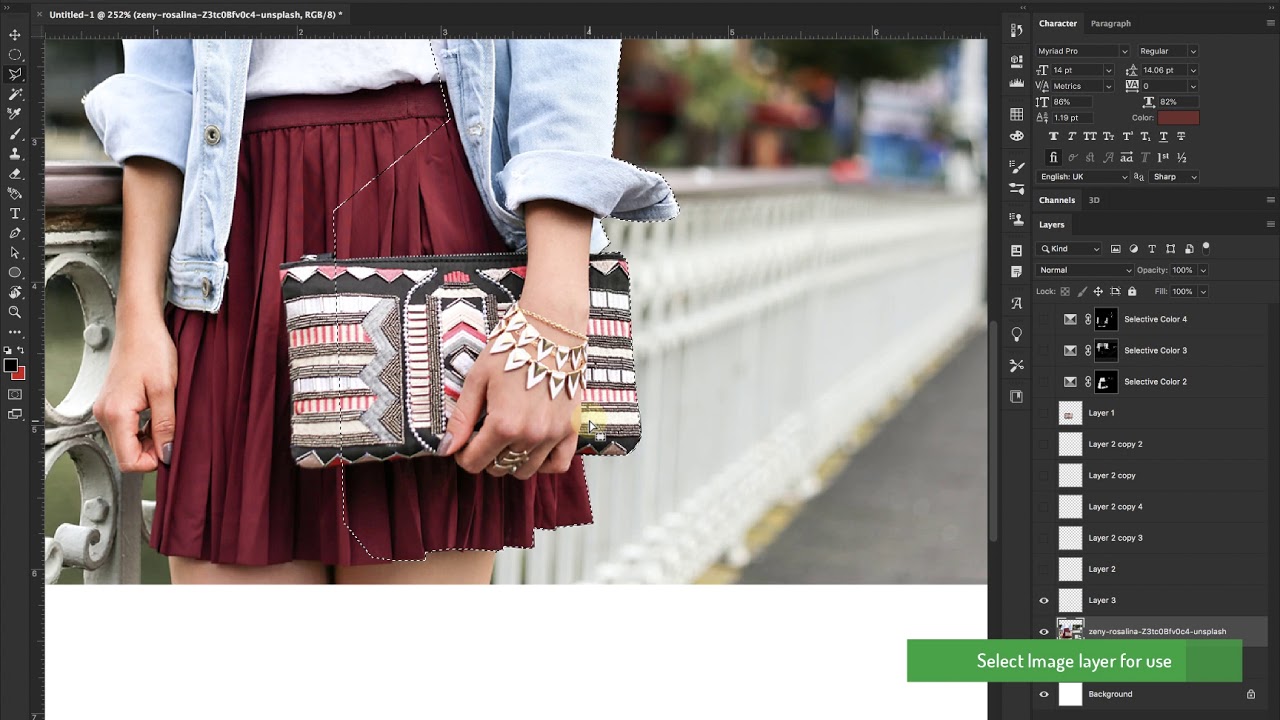Hide the Layer 3 layer
The height and width of the screenshot is (720, 1280).
pos(1044,601)
